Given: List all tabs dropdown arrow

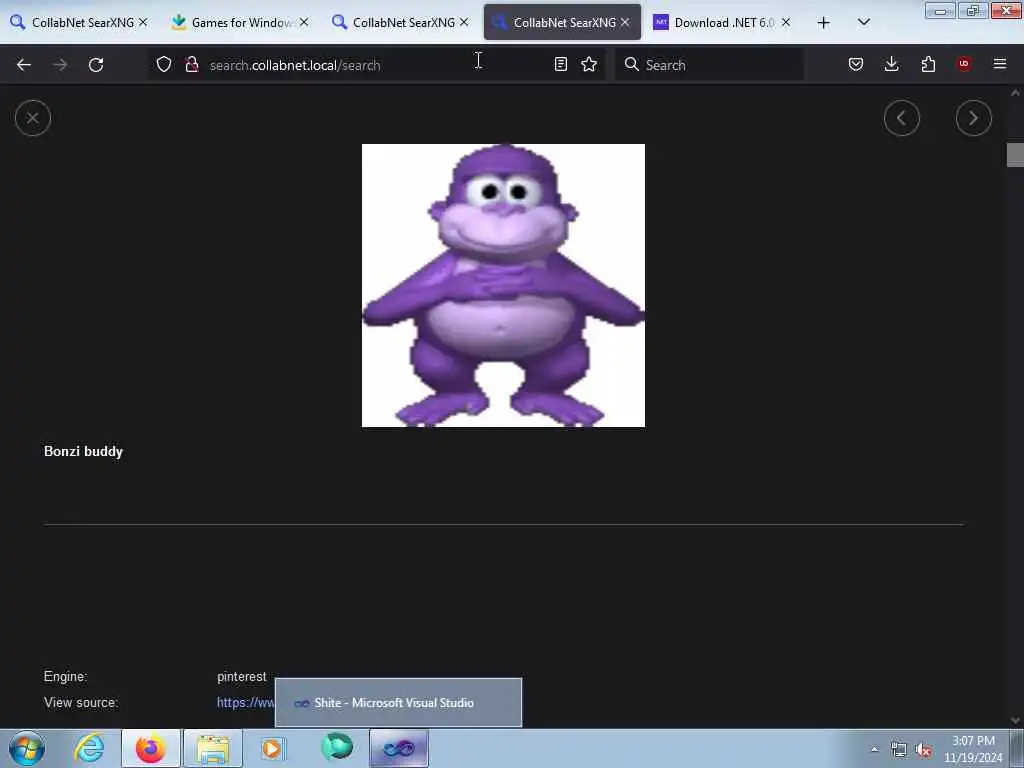Looking at the screenshot, I should point(863,22).
